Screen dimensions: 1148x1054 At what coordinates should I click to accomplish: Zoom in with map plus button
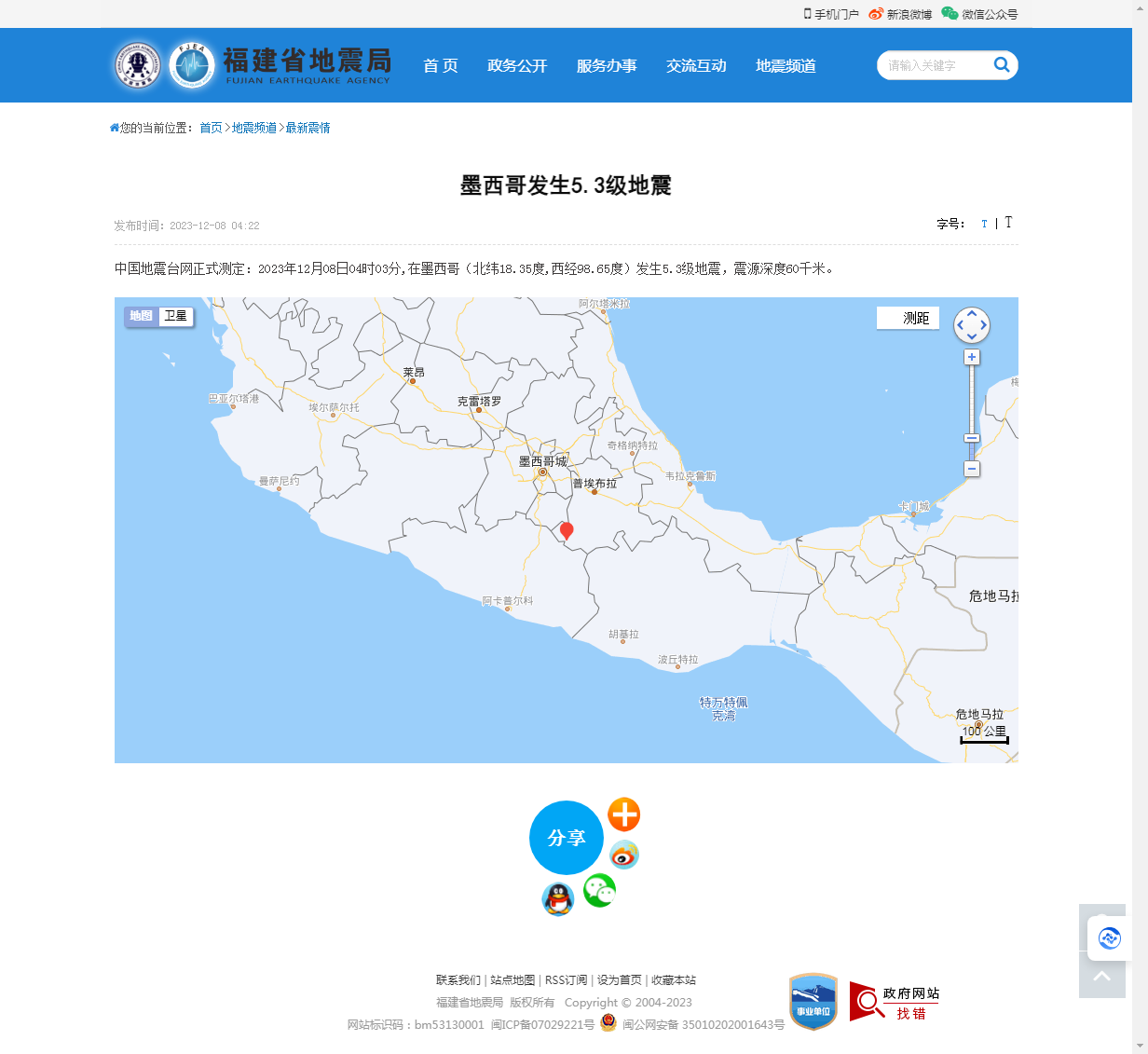[971, 358]
